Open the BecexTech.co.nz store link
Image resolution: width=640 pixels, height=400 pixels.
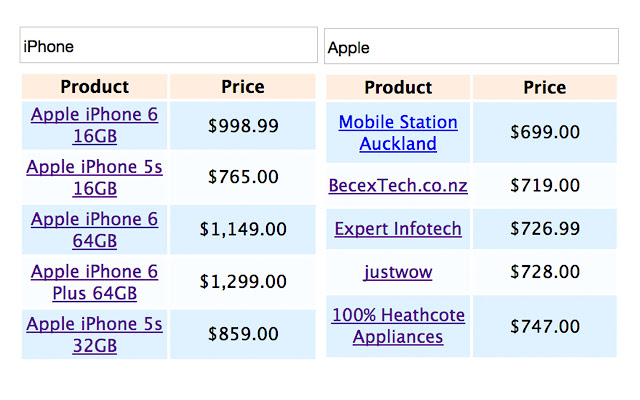tap(398, 185)
